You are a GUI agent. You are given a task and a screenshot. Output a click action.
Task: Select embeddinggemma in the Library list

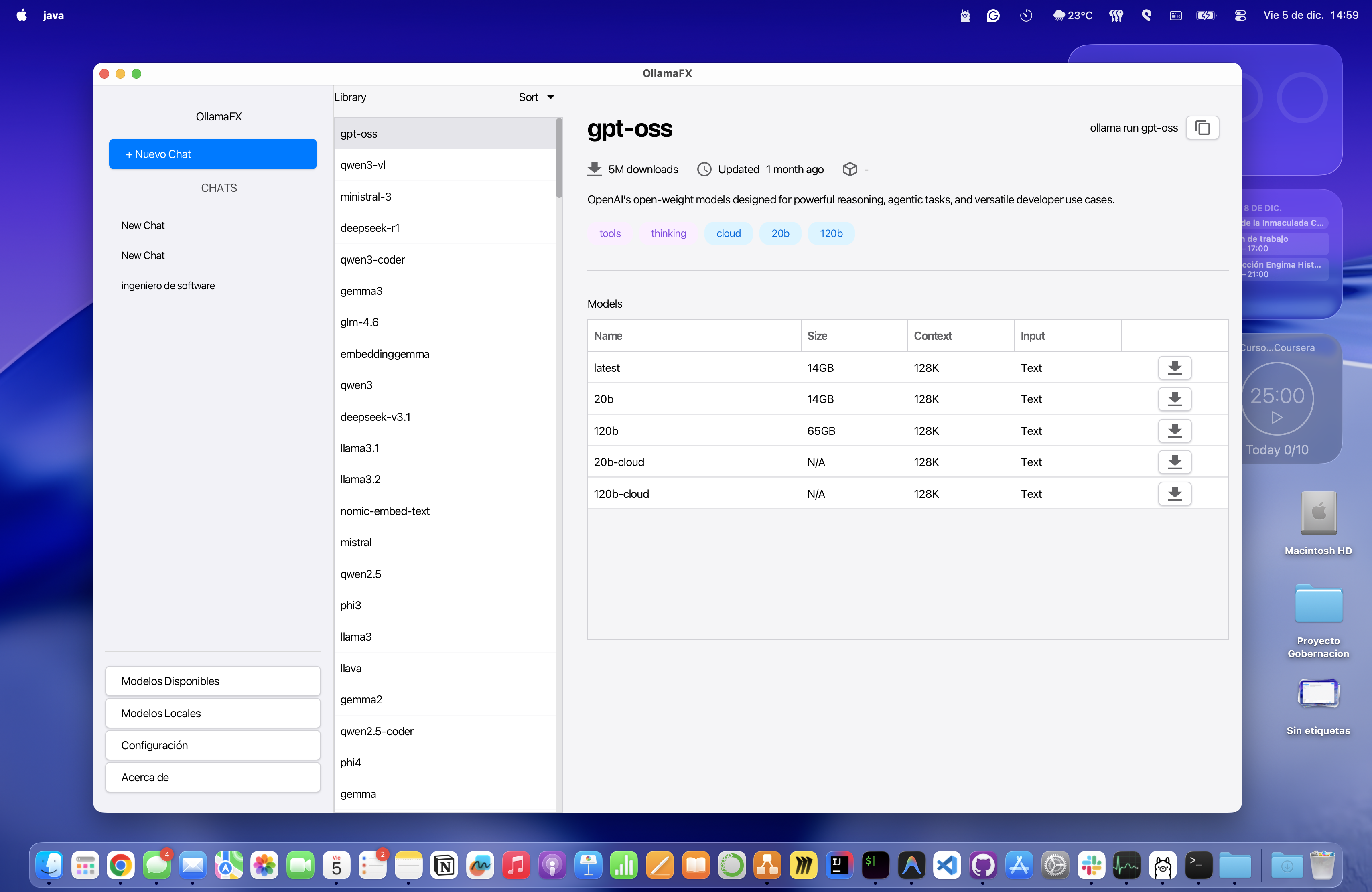coord(444,354)
